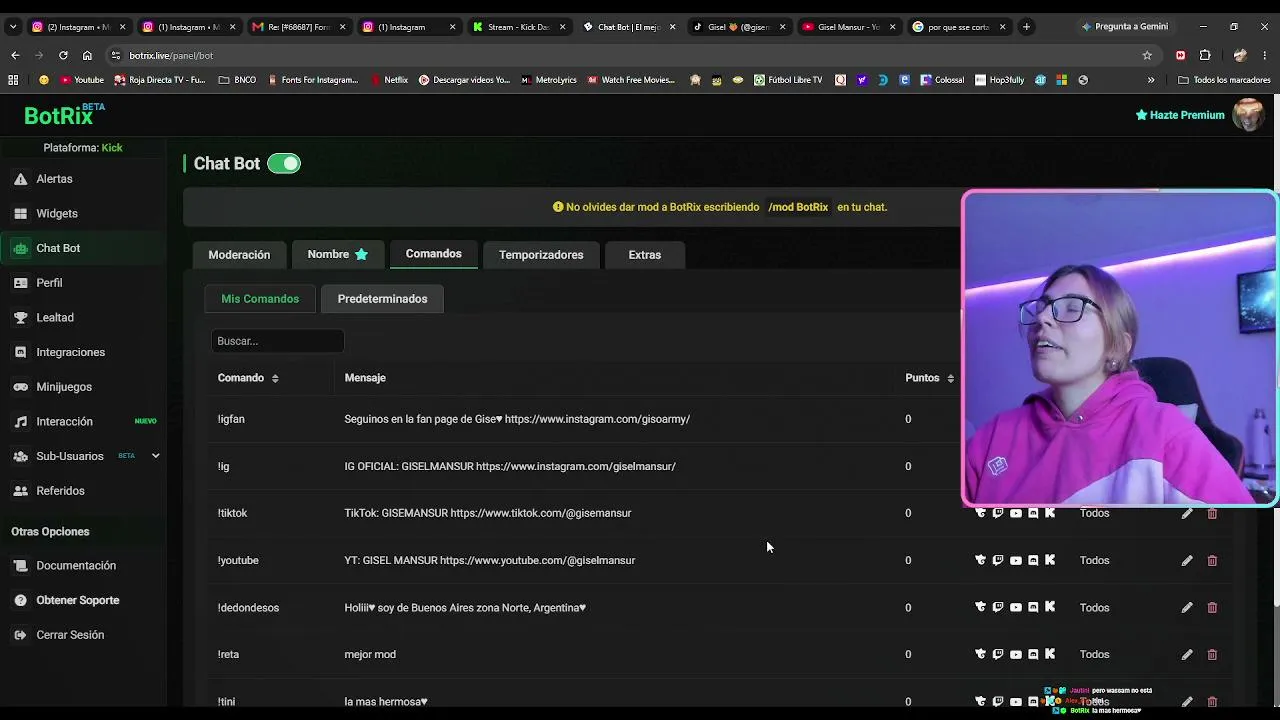
Task: Delete the !reta command with trash icon
Action: click(x=1212, y=655)
